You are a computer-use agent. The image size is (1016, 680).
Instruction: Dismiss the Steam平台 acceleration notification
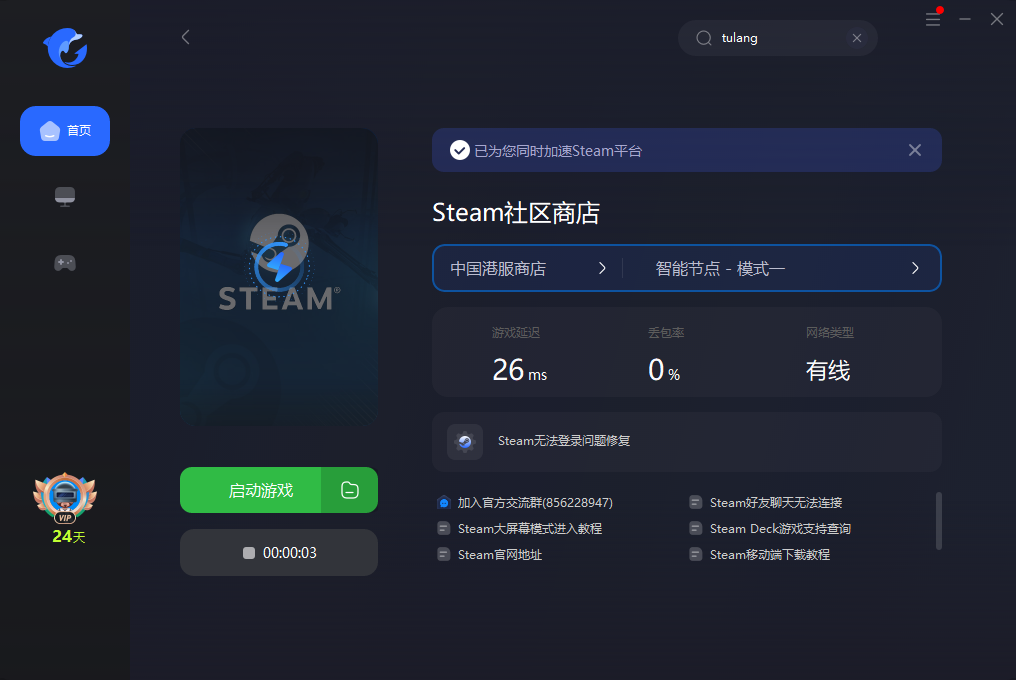[914, 150]
